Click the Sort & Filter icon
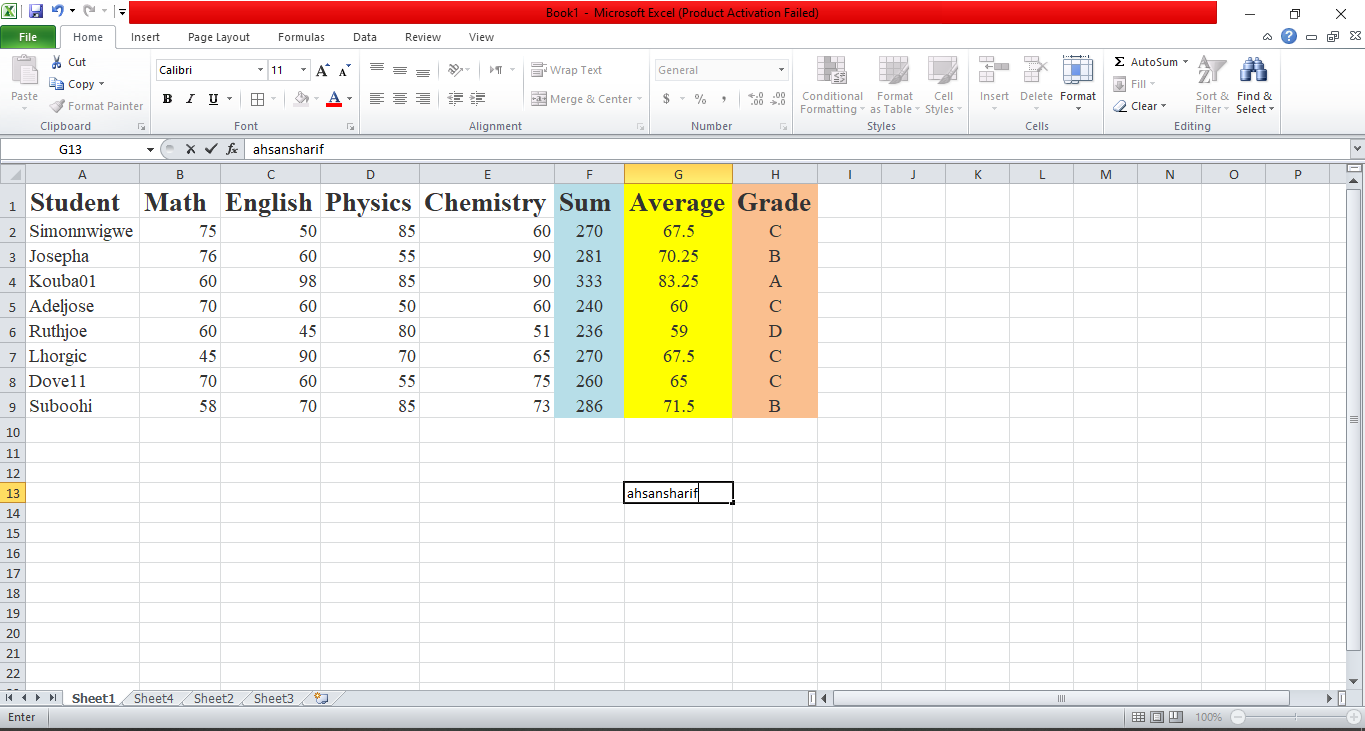 pyautogui.click(x=1212, y=70)
